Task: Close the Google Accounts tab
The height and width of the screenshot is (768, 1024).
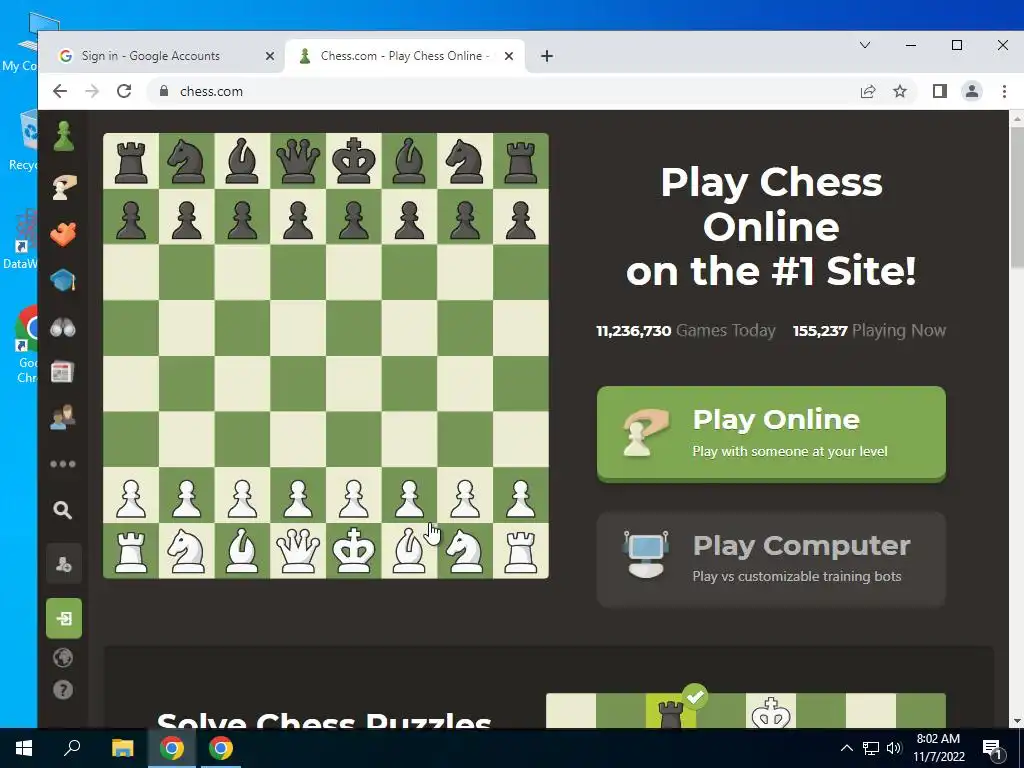Action: tap(270, 56)
